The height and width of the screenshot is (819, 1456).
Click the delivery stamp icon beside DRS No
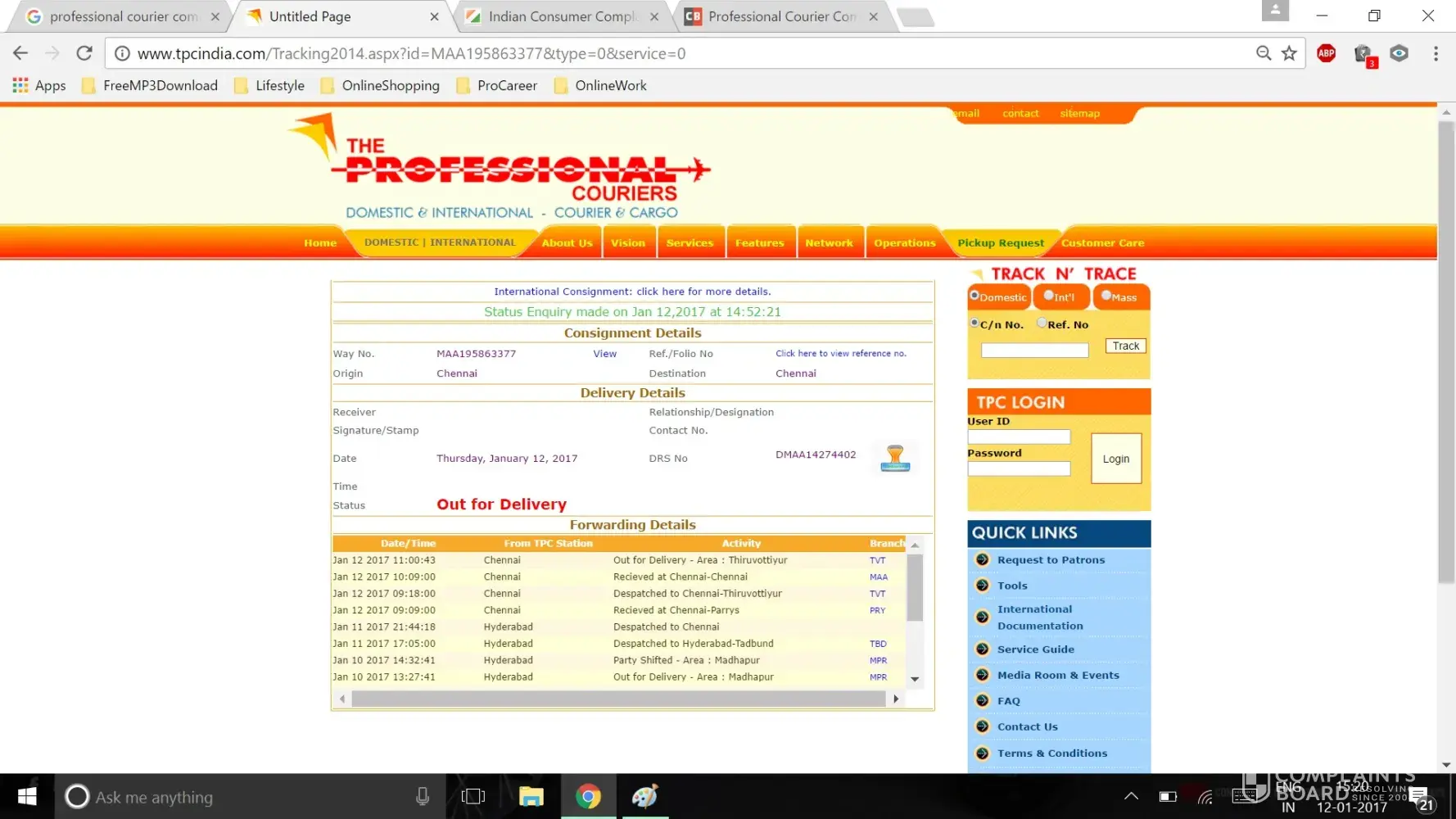coord(895,457)
